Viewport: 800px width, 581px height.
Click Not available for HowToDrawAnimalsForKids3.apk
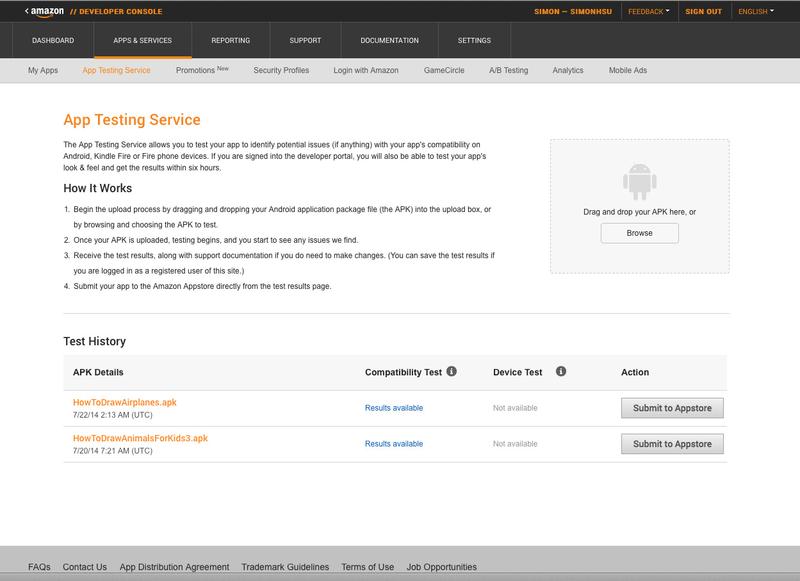coord(515,444)
